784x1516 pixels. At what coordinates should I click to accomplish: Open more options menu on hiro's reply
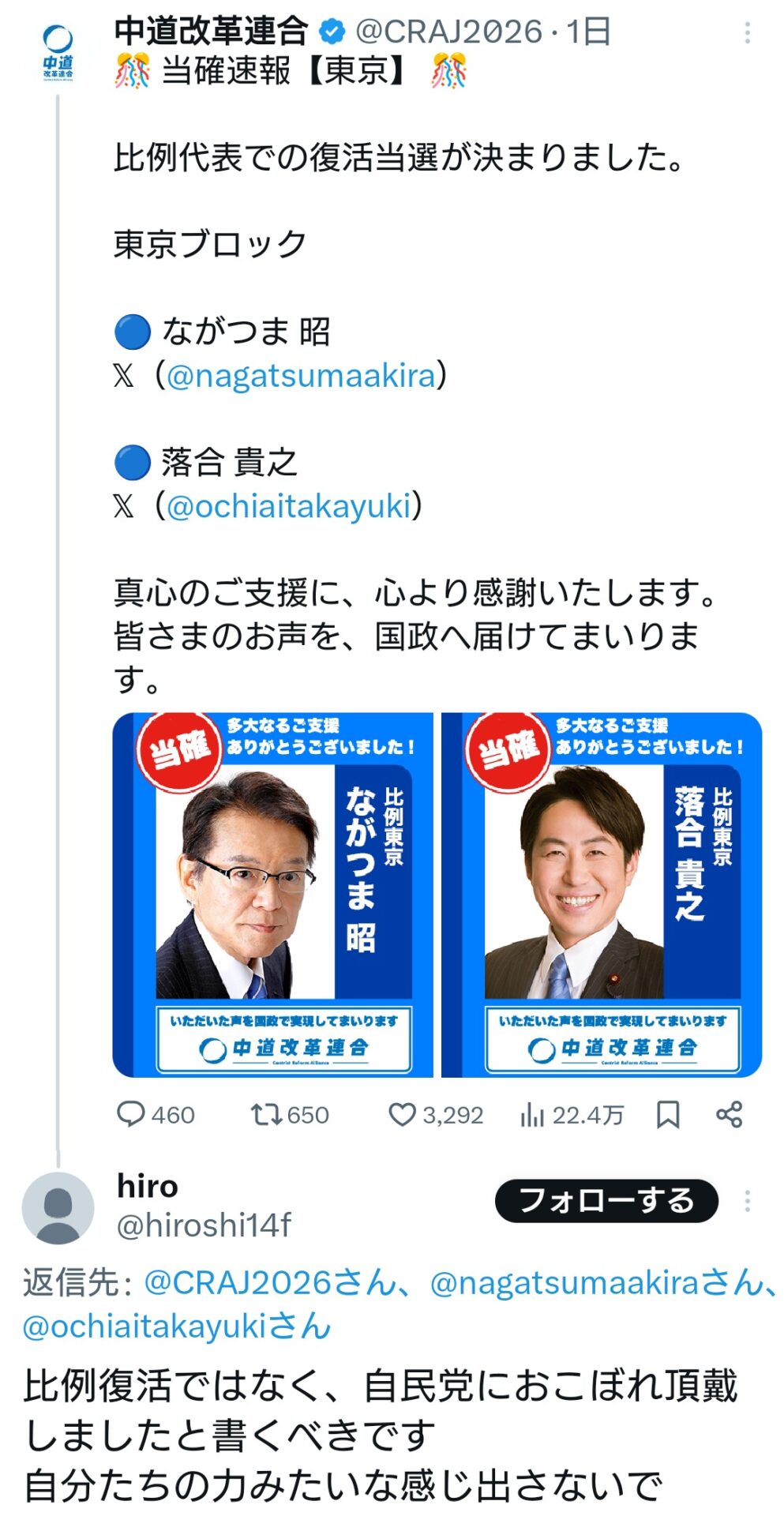[747, 1201]
